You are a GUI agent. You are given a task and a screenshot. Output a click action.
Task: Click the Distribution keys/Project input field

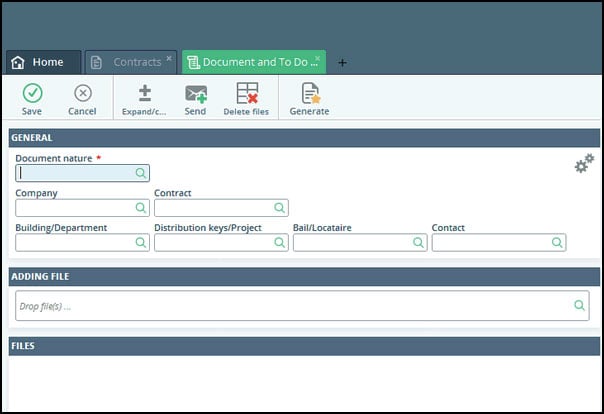[213, 242]
